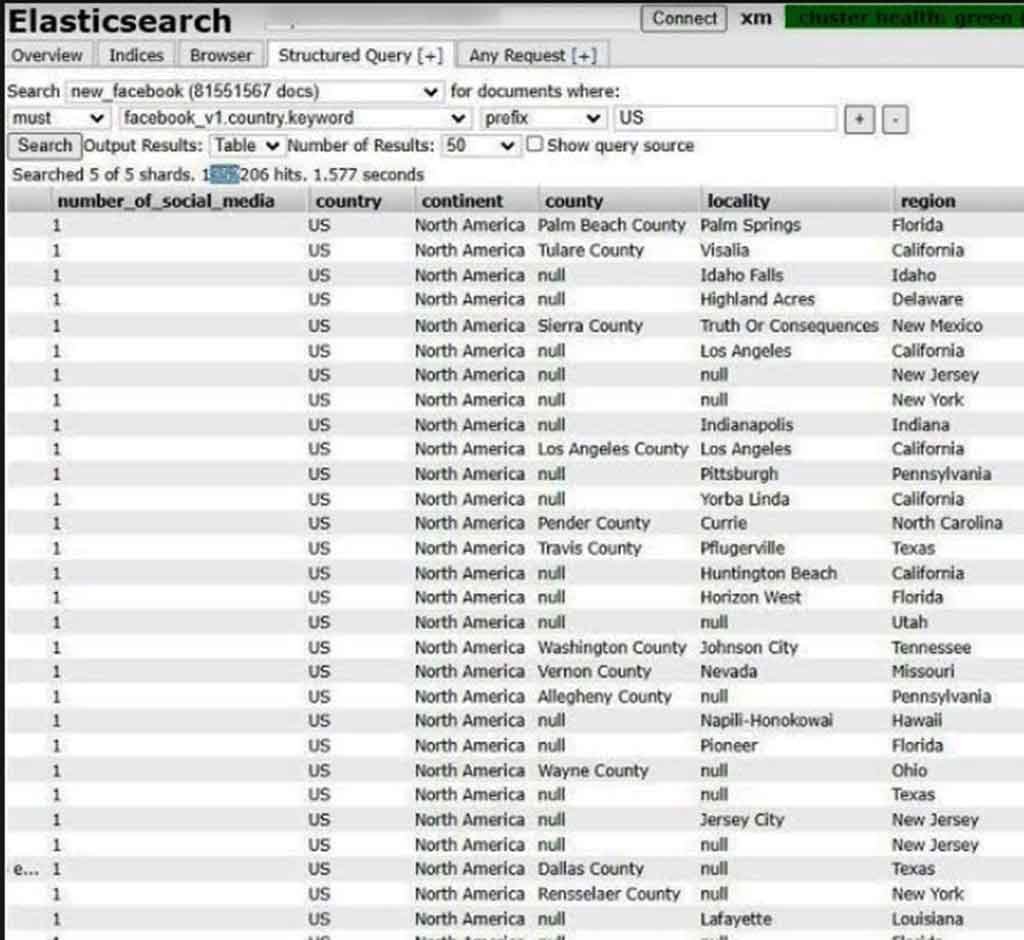Click the New Mexico region cell
This screenshot has width=1024, height=940.
coord(936,325)
